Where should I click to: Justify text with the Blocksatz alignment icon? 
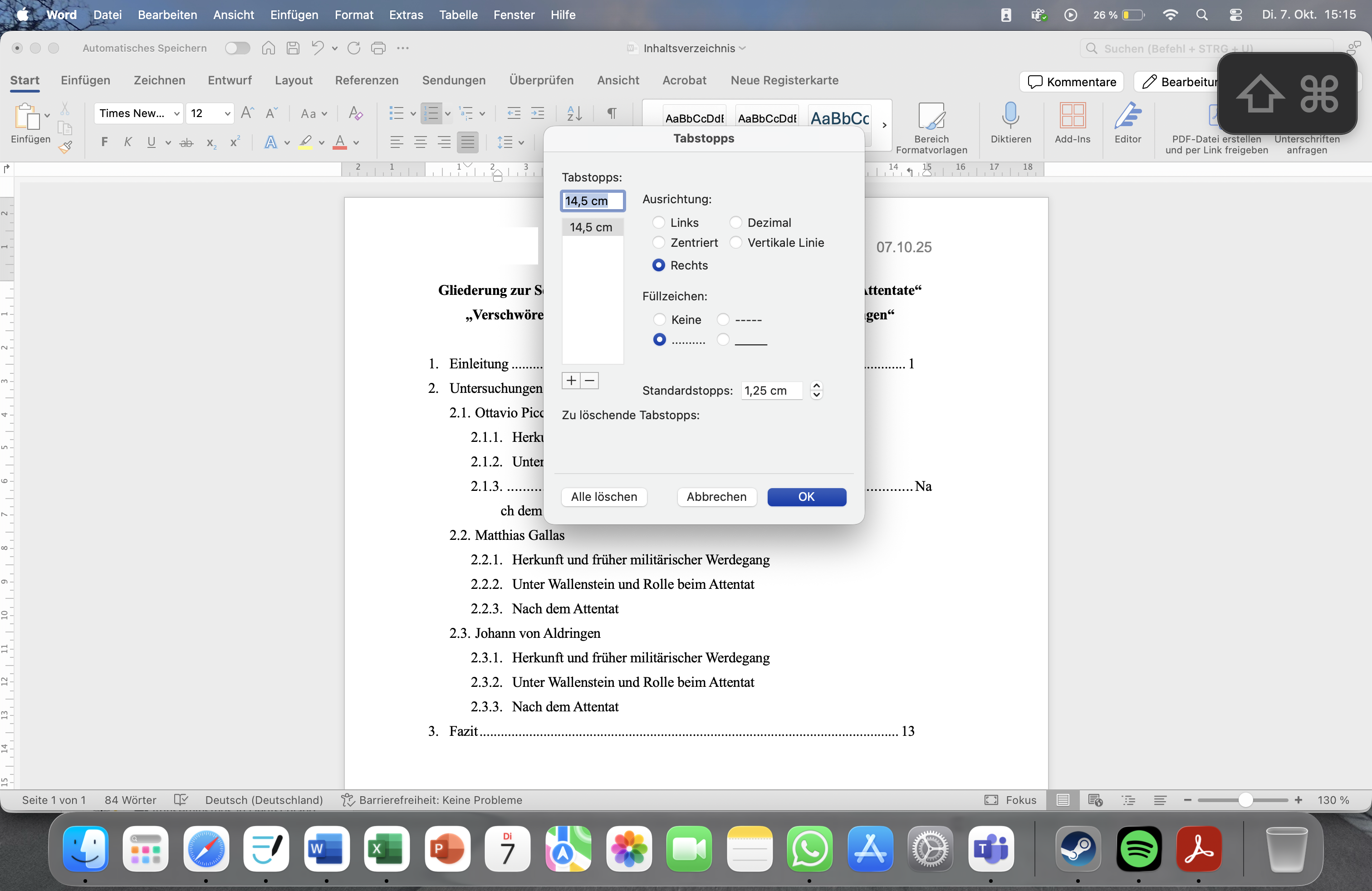467,142
